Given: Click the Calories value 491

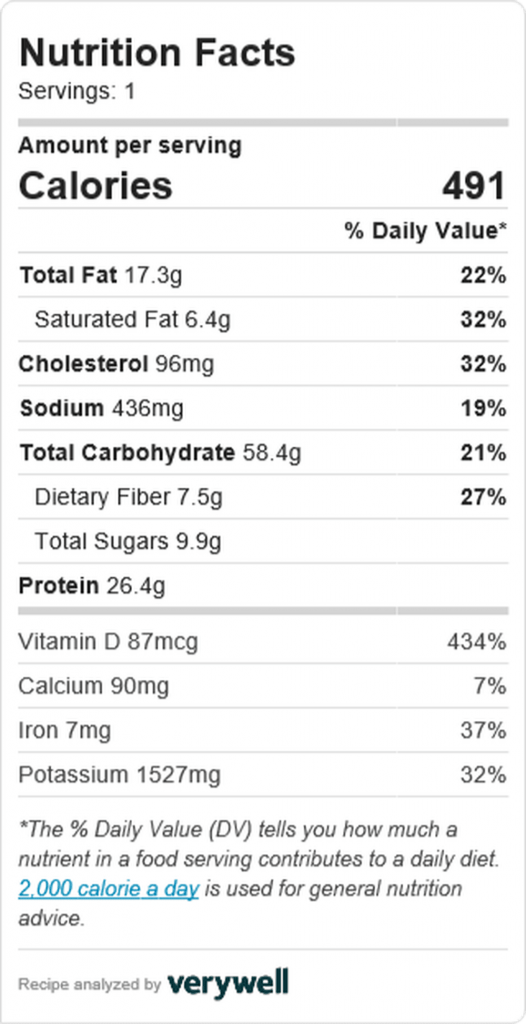Looking at the screenshot, I should point(474,186).
